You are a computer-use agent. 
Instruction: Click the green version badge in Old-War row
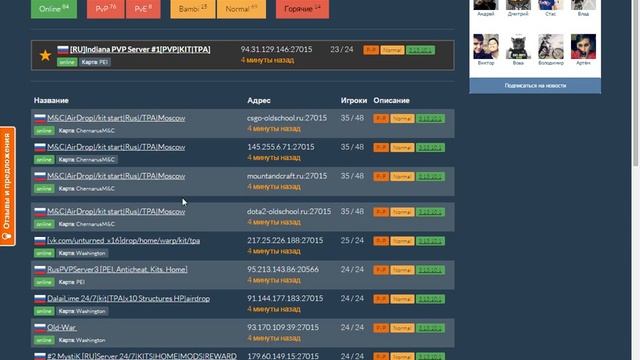[x=430, y=328]
